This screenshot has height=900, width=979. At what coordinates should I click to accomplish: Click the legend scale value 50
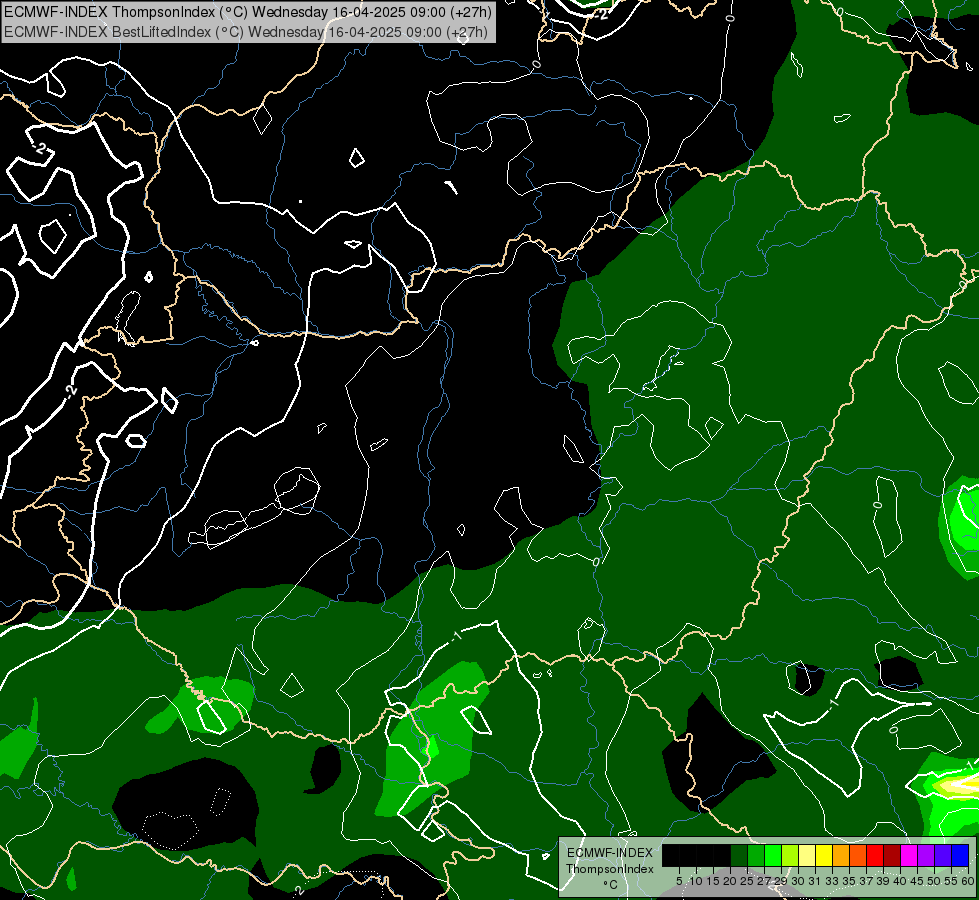[934, 881]
